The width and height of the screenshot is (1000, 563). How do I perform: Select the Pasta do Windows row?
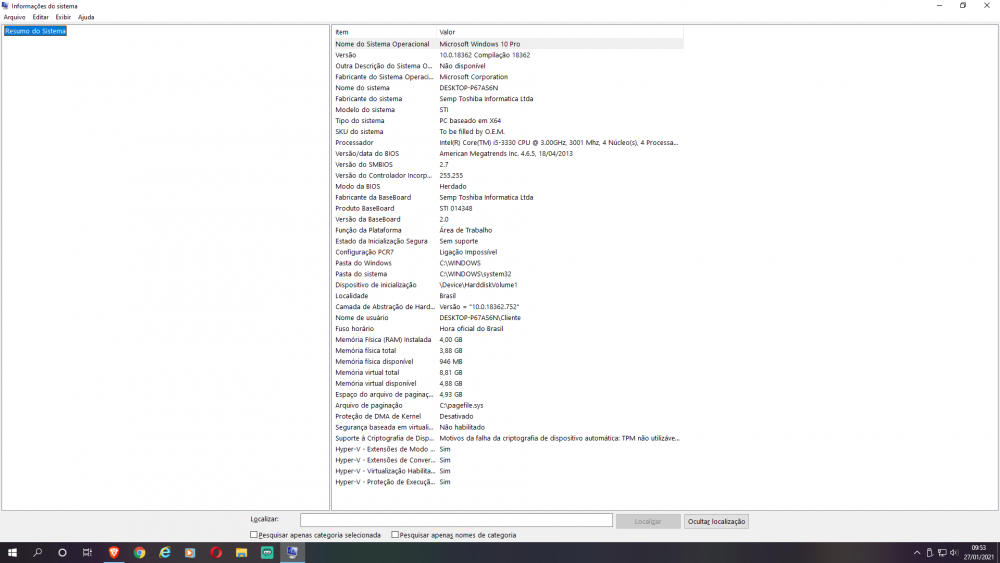(x=508, y=263)
